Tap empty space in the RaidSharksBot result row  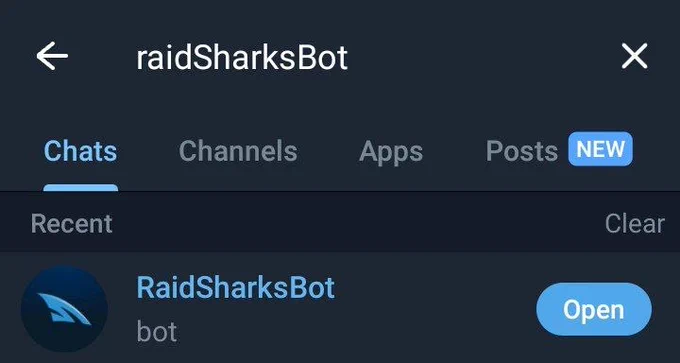tap(434, 309)
